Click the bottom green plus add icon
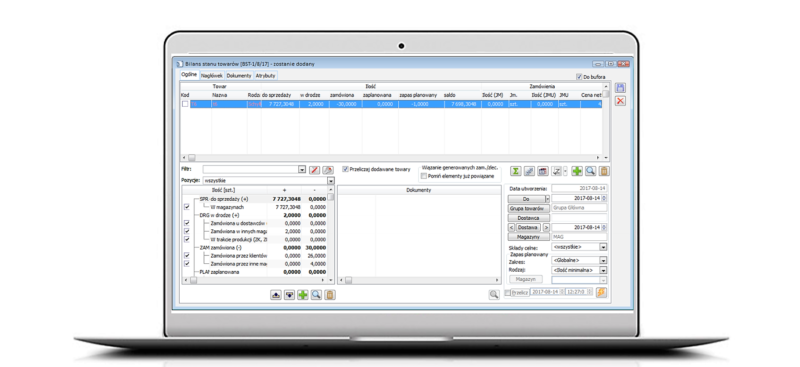 click(x=303, y=295)
